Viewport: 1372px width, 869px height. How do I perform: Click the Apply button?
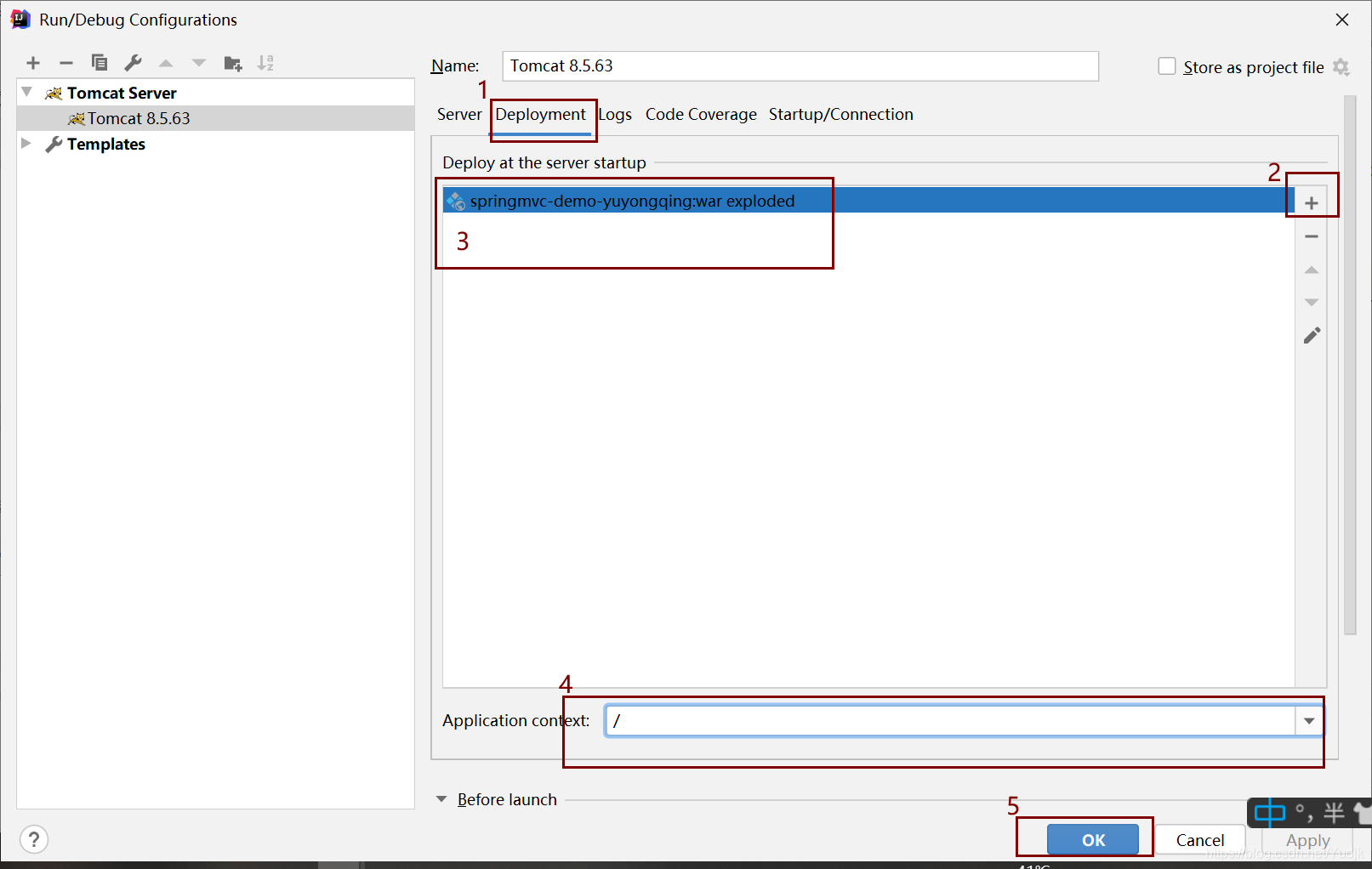1307,840
